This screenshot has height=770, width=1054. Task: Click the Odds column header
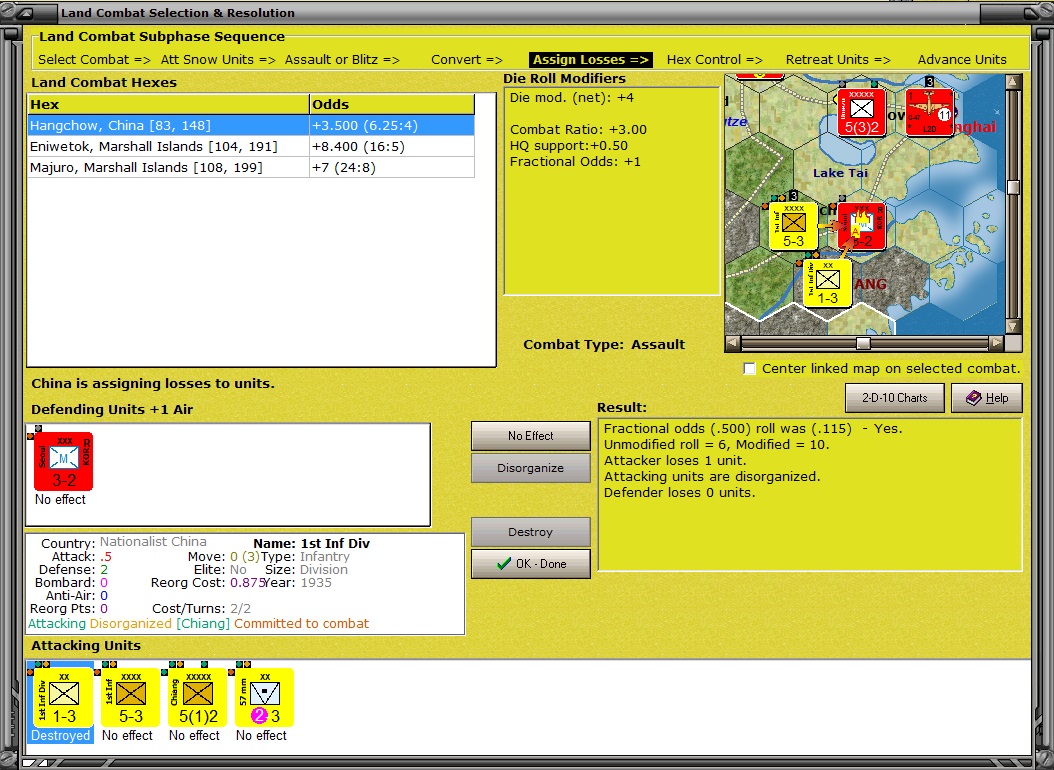click(392, 104)
